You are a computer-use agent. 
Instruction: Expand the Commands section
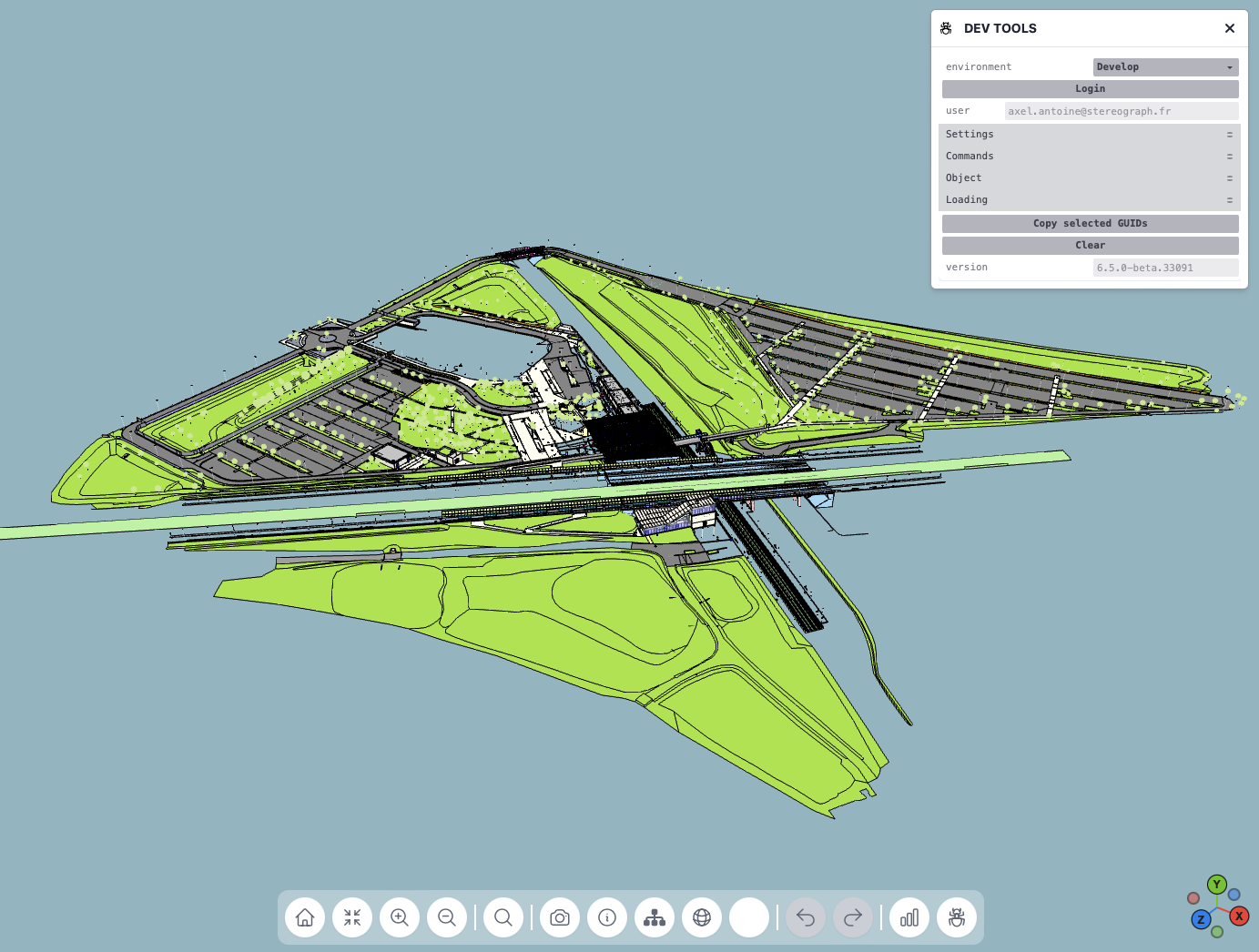[1089, 157]
